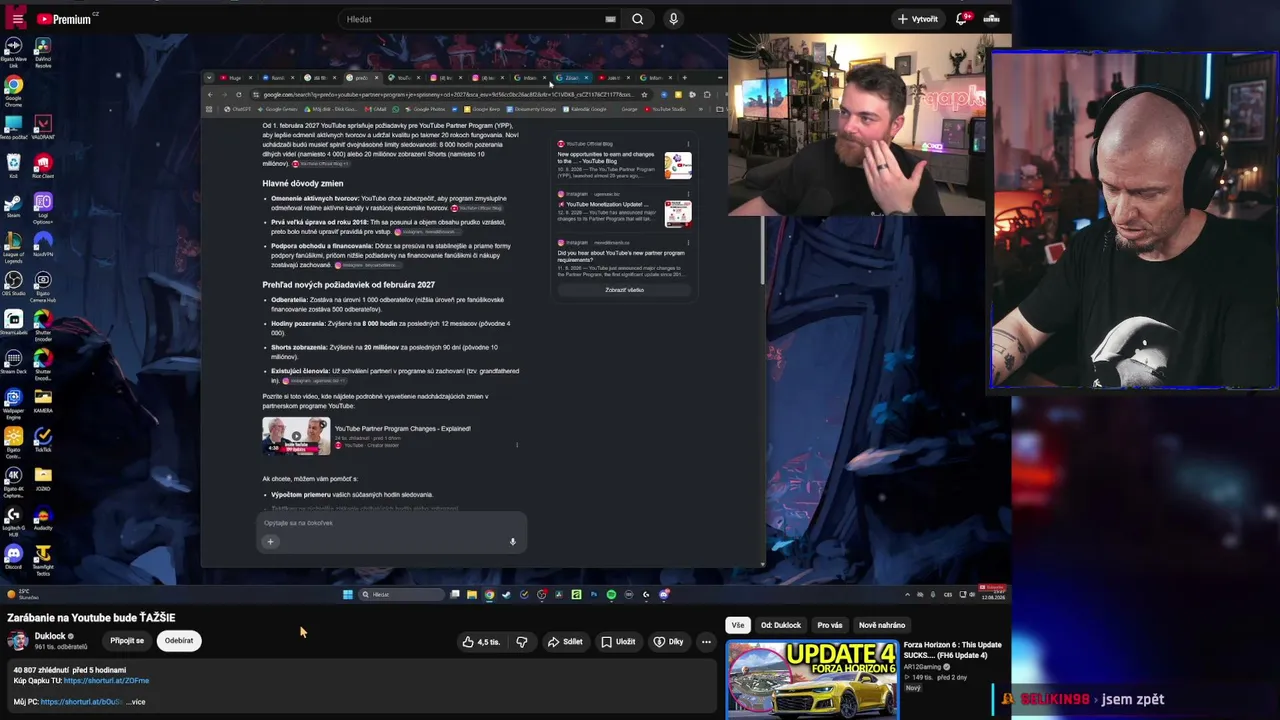
Task: Click the Elgato Camera Hub desktop icon
Action: click(43, 287)
